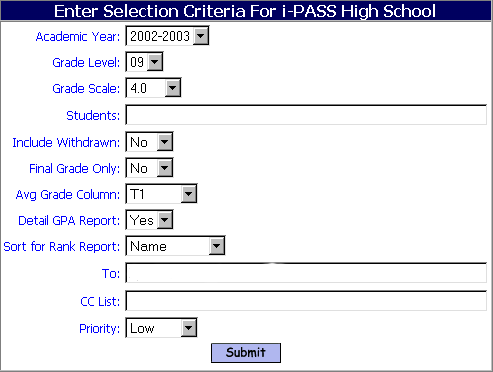Viewport: 493px width, 372px height.
Task: Click the CC List input field
Action: click(306, 301)
